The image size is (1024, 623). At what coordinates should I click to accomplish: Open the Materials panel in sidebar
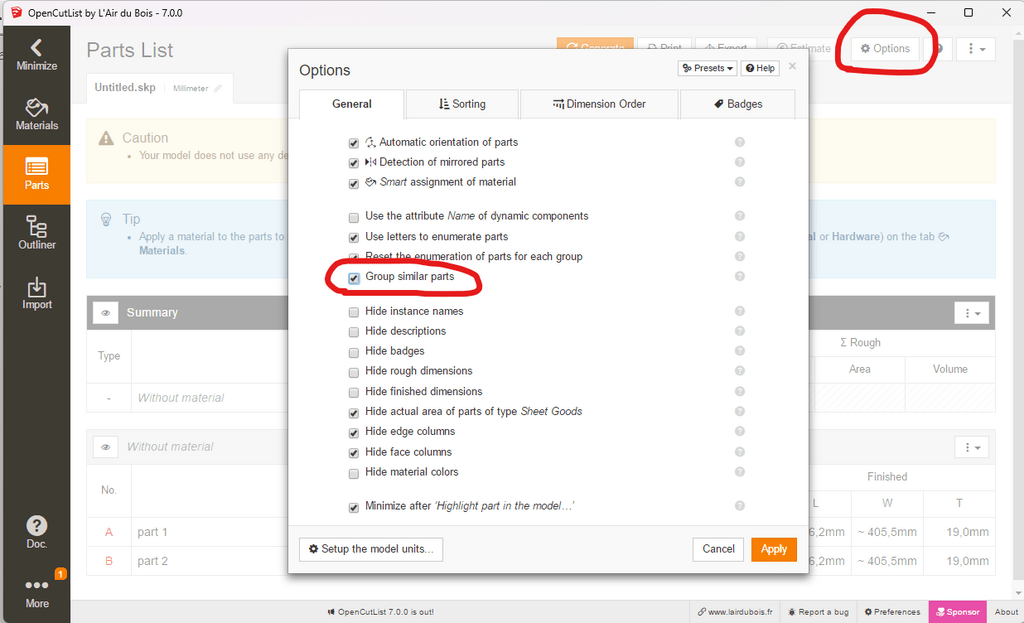coord(36,114)
